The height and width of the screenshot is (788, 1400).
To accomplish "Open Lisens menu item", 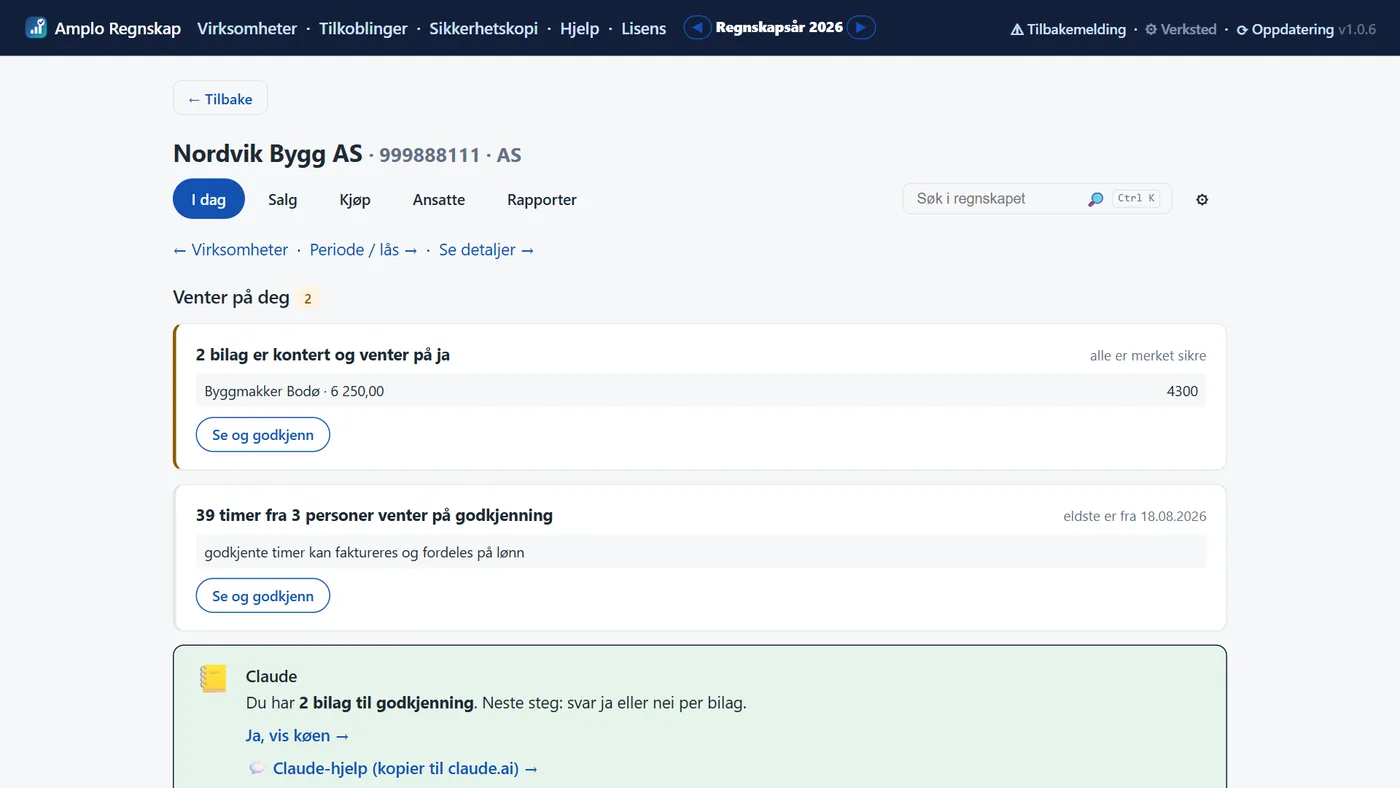I will click(x=643, y=28).
